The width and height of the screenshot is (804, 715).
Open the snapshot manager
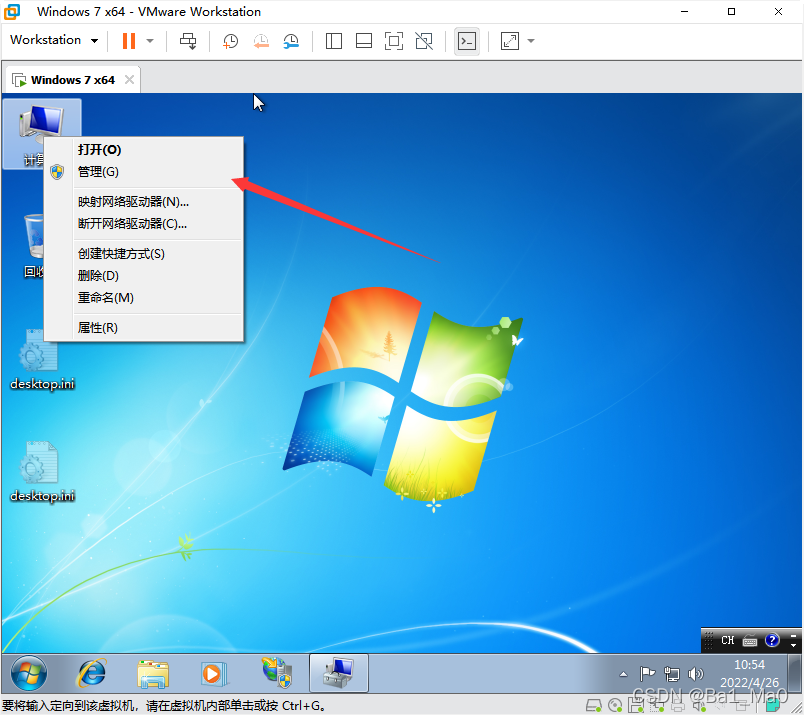[x=291, y=41]
